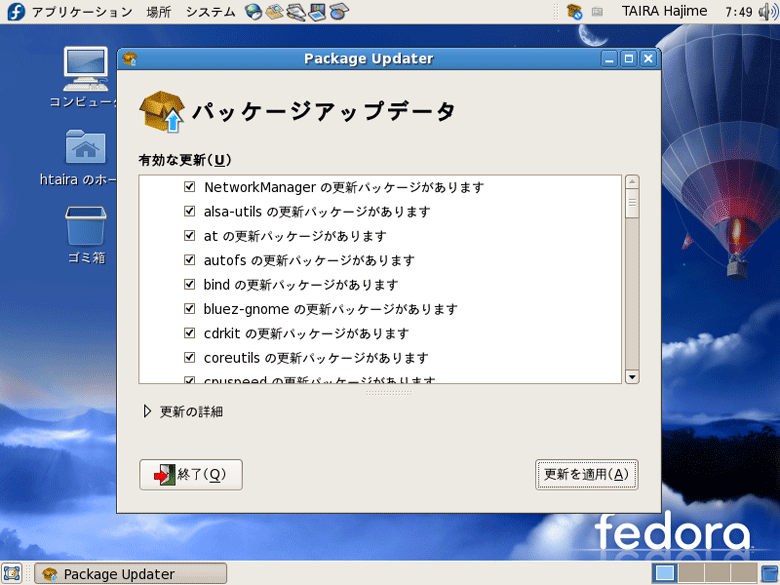Screen dimensions: 780x585
Task: Open the システム menu
Action: (x=211, y=12)
